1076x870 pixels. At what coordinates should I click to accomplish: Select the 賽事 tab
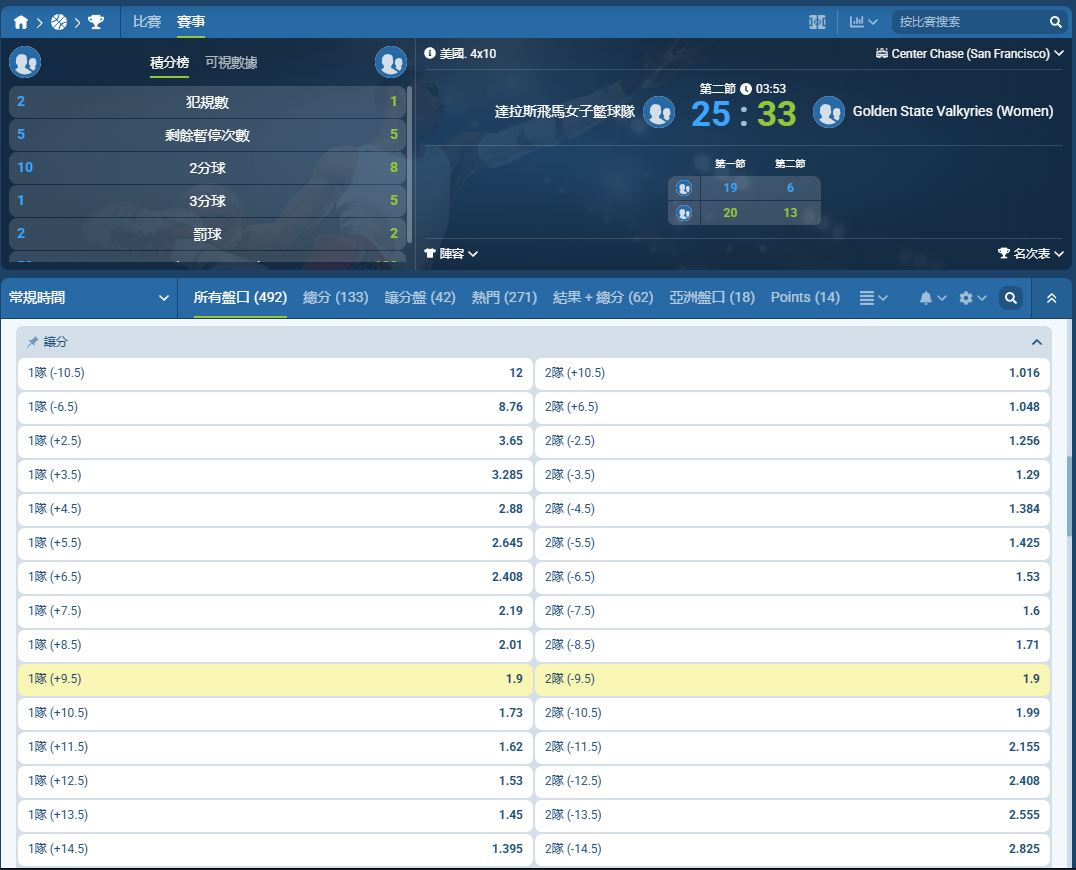click(191, 22)
